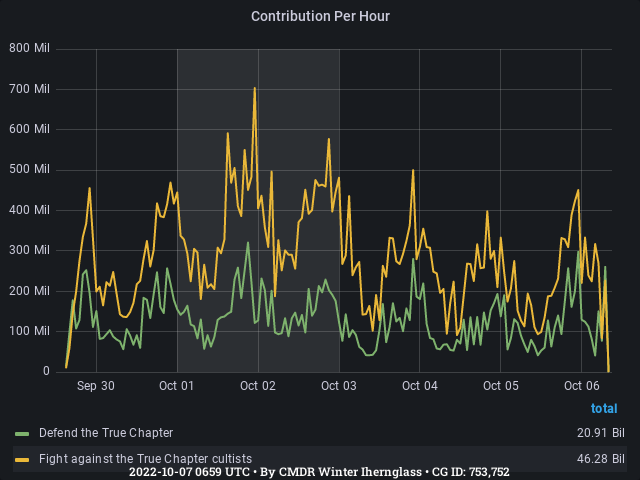Click the green Defend the True Chapter swatch
This screenshot has height=480, width=640.
(x=22, y=433)
